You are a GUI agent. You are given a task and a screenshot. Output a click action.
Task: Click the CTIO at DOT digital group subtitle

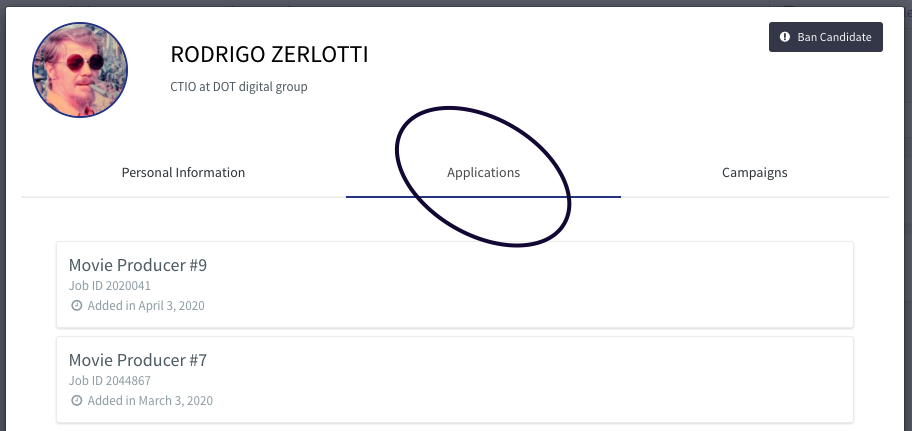[239, 87]
